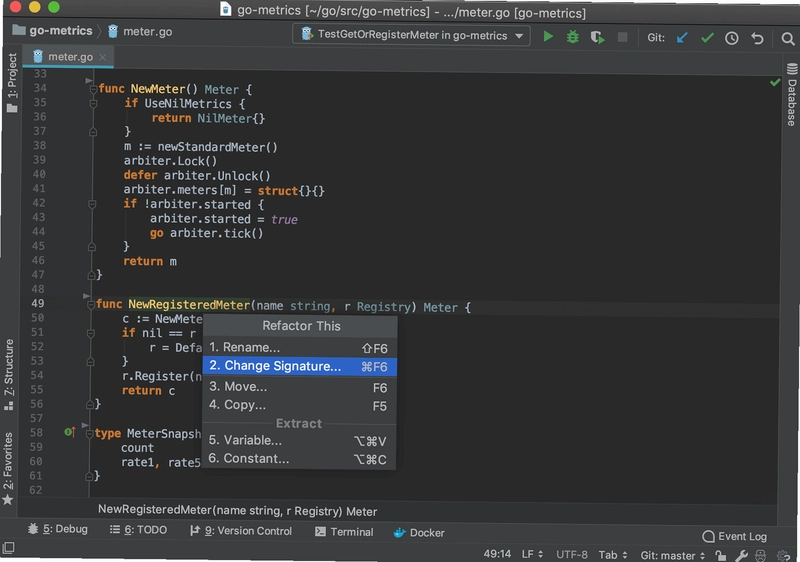The width and height of the screenshot is (800, 562).
Task: Click the NewRegisteredMeter function name in code
Action: (189, 304)
